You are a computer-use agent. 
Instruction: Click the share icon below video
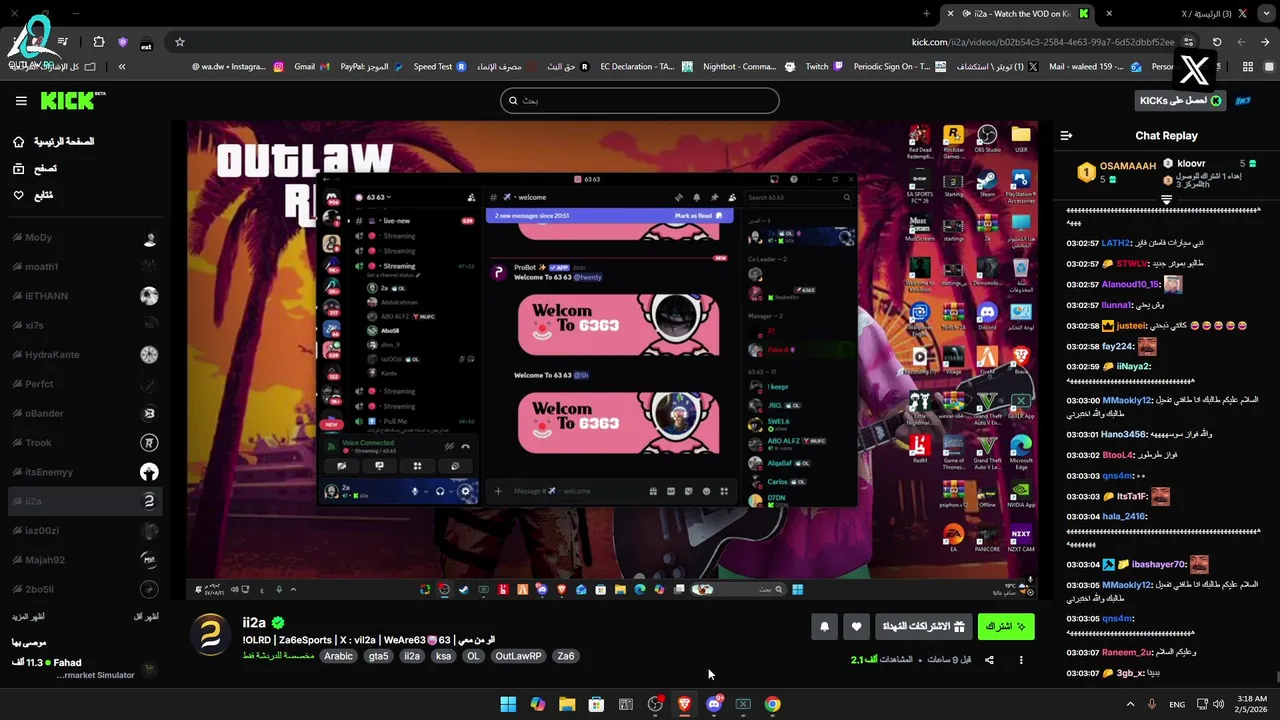(x=989, y=660)
